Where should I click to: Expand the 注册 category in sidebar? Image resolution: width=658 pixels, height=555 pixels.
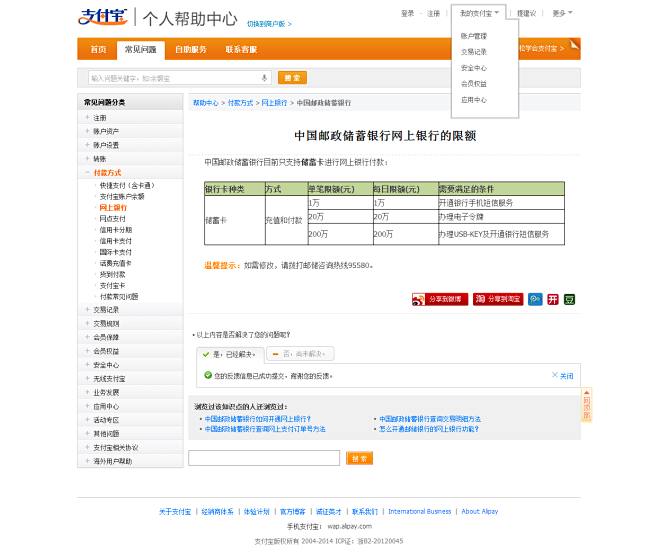[131, 117]
